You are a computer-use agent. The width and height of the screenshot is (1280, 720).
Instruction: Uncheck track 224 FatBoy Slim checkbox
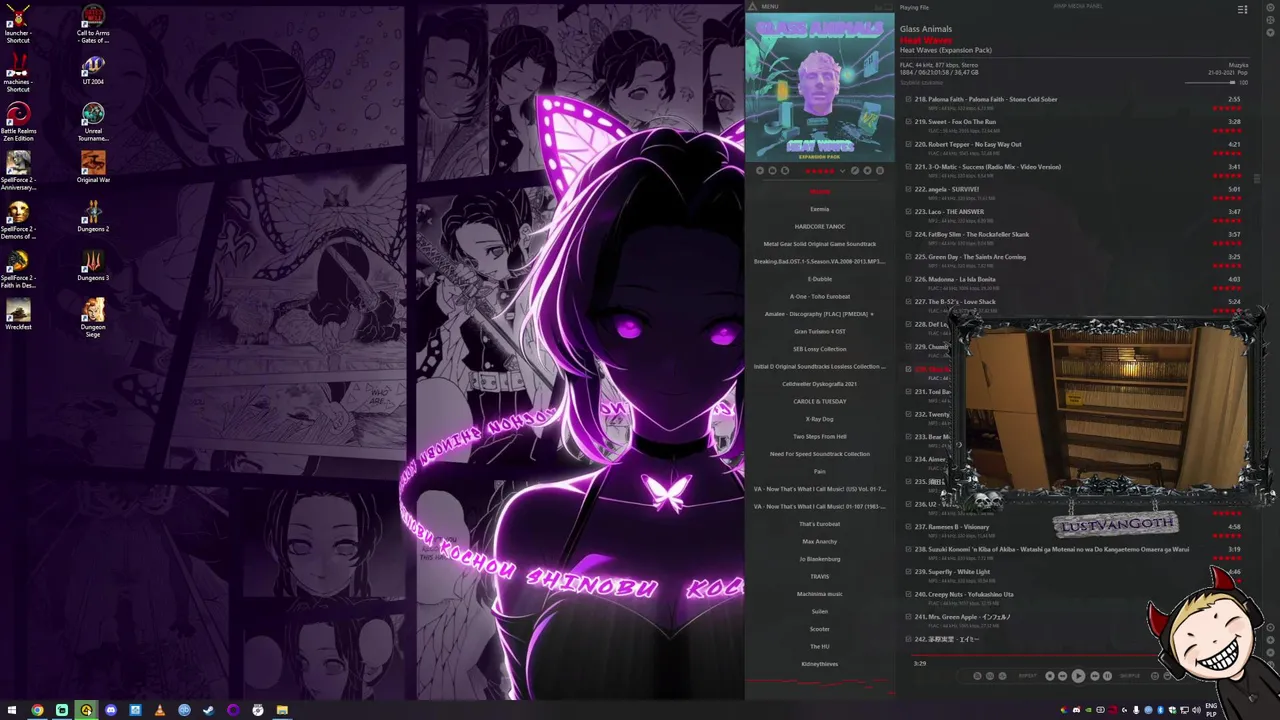click(x=908, y=234)
